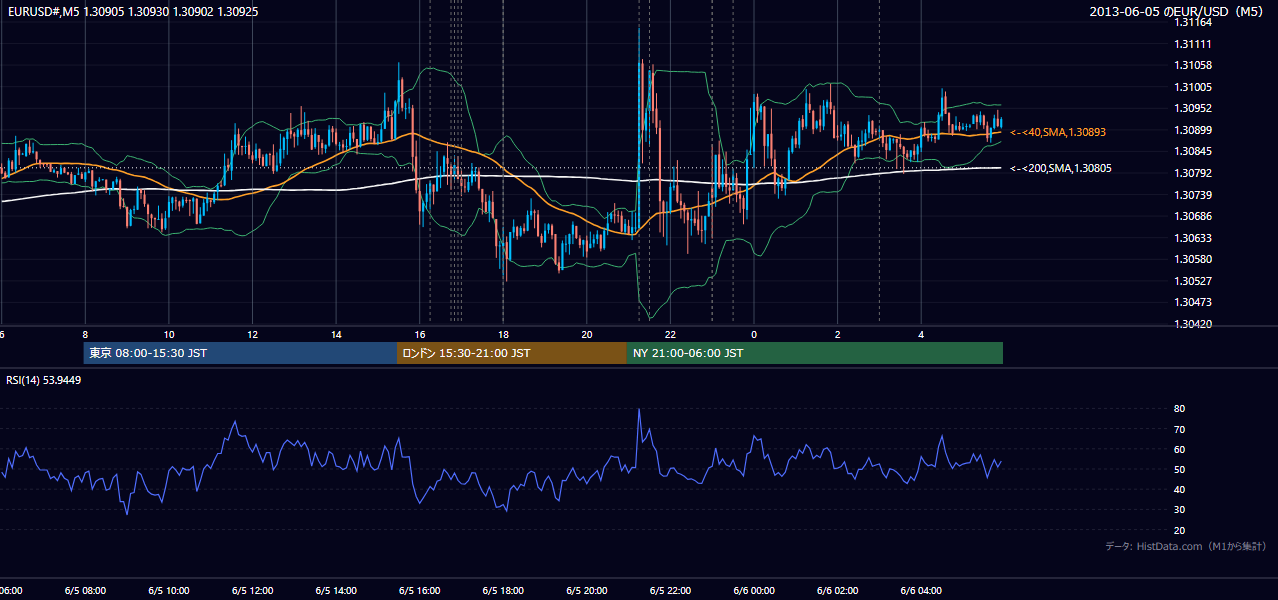Click price axis value 1.30527
This screenshot has width=1278, height=600.
(x=1194, y=281)
